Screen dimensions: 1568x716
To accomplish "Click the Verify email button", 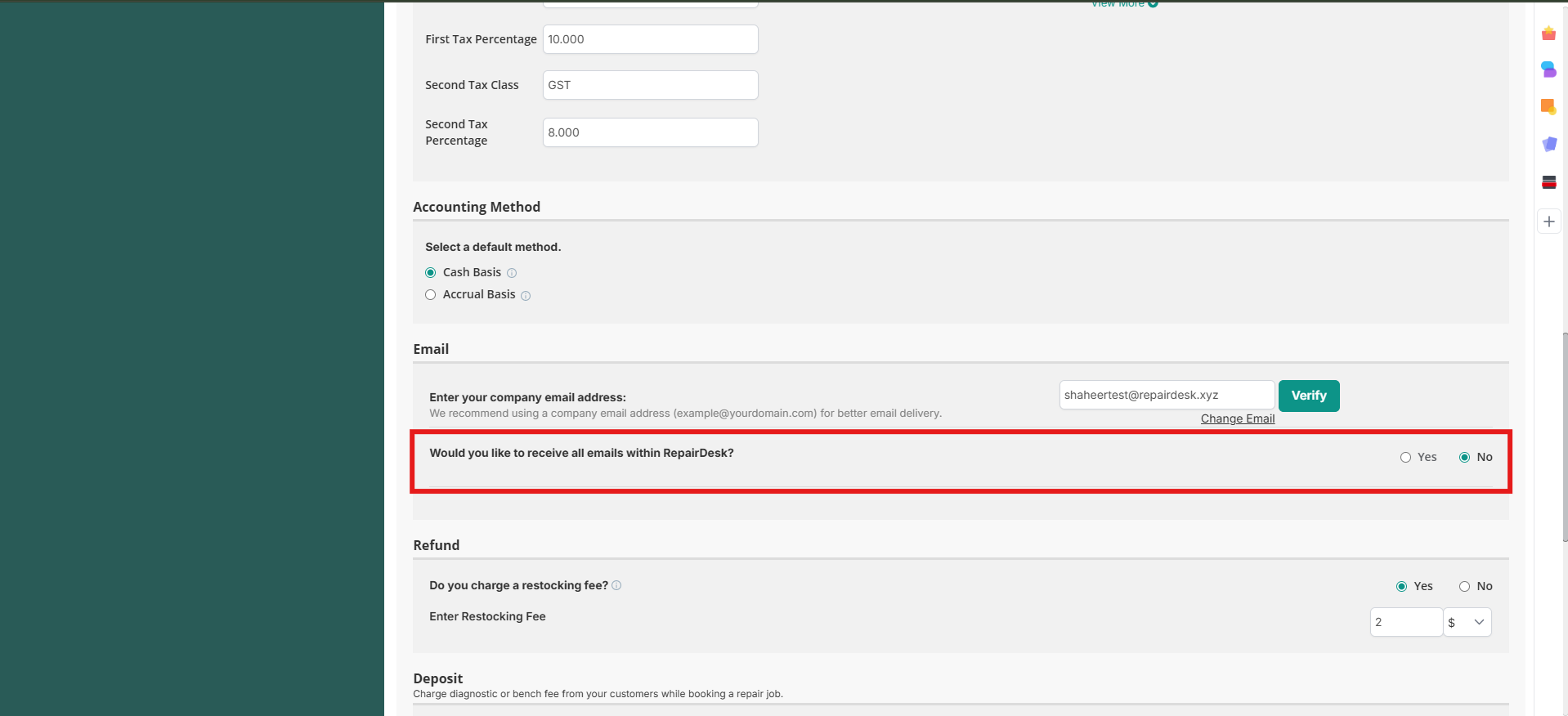I will [1308, 396].
